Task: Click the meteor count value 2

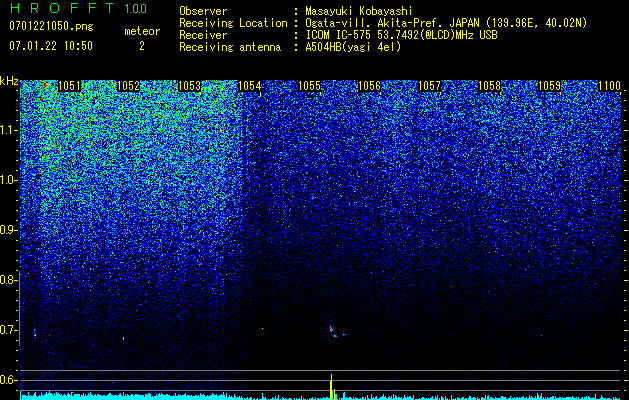Action: (142, 46)
